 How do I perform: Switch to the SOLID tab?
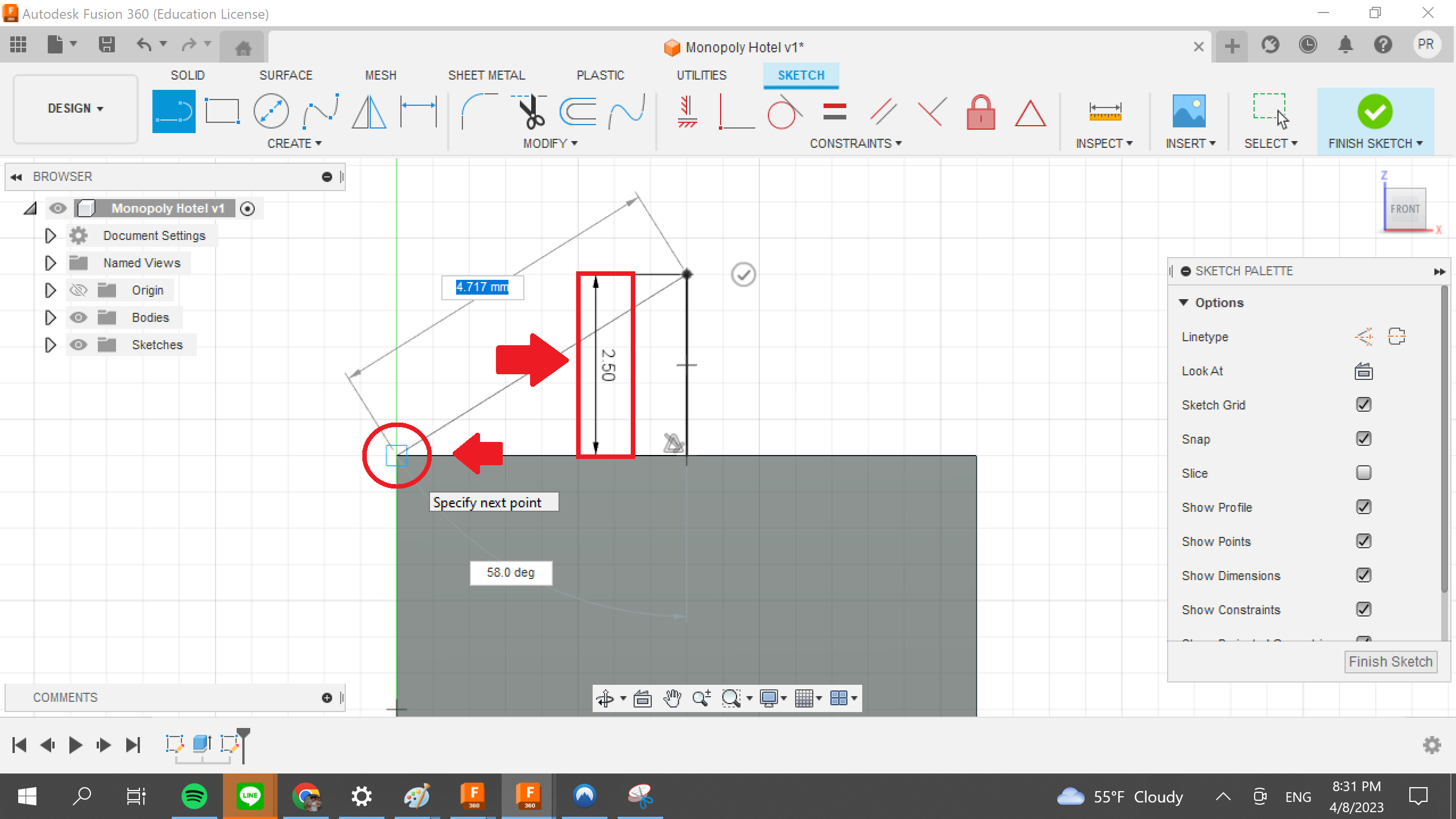(188, 75)
